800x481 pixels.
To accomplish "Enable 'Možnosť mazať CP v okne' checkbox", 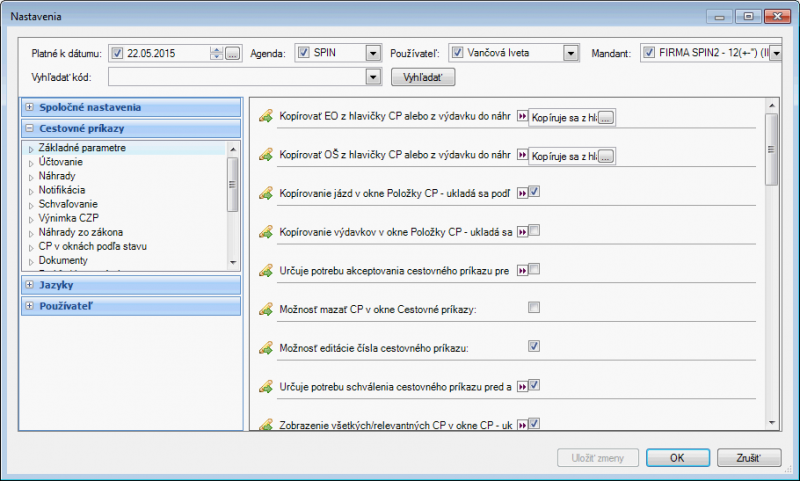I will tap(534, 308).
